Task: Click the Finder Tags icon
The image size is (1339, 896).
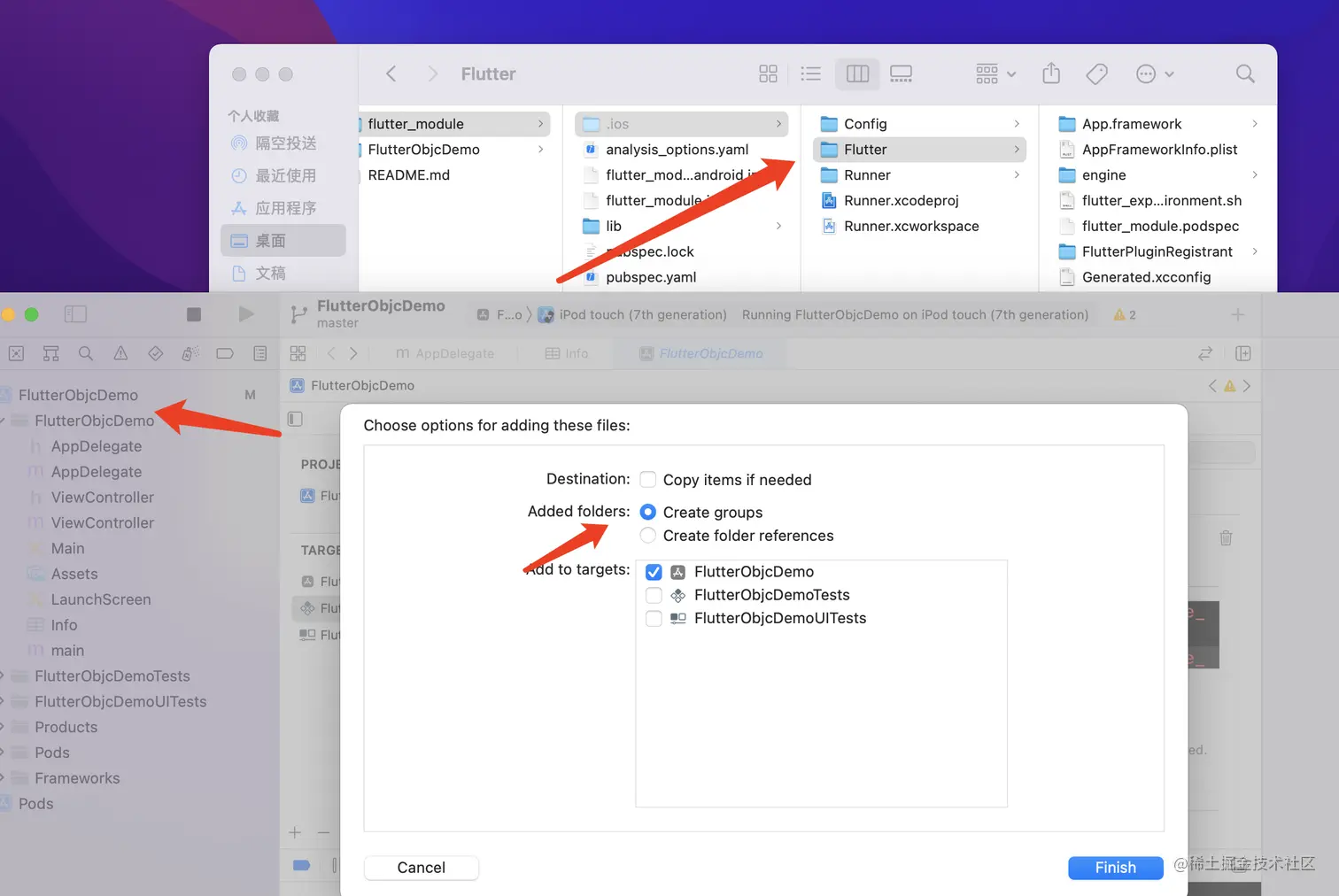Action: click(1096, 73)
